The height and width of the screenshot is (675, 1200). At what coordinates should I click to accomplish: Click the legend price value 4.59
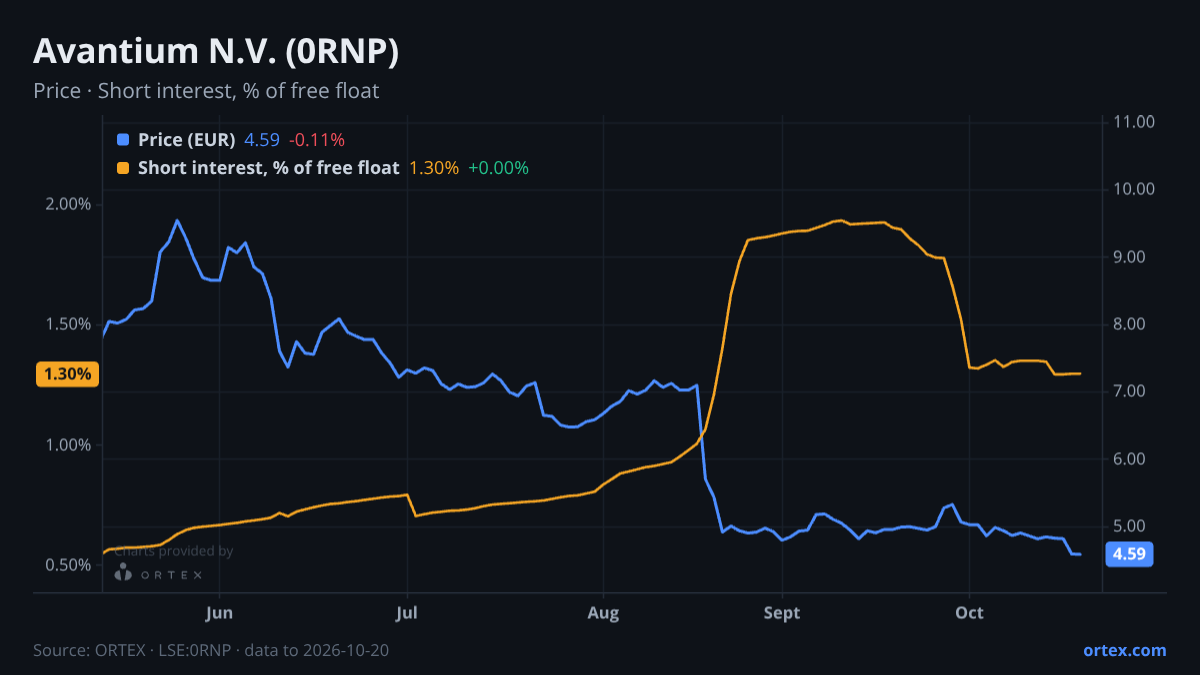pyautogui.click(x=262, y=140)
